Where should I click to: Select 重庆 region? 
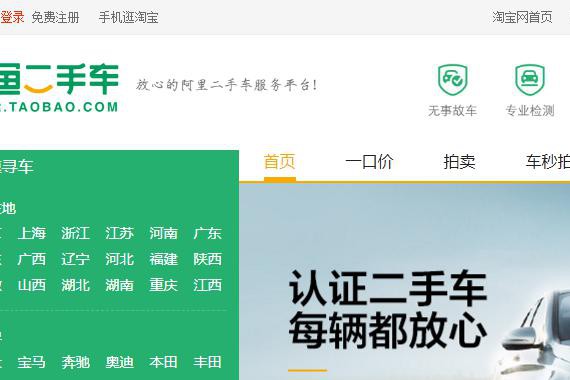tap(164, 285)
